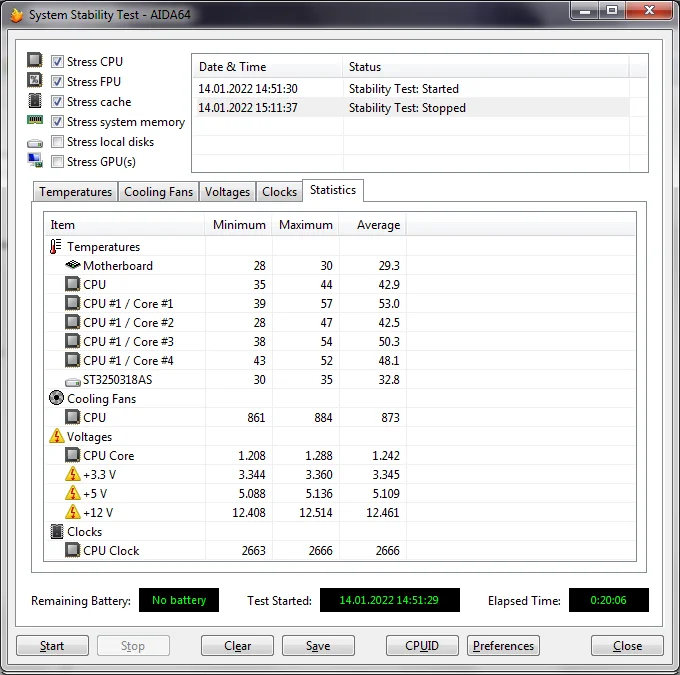This screenshot has height=675, width=680.
Task: Click the ST3250318AS row label
Action: coord(118,380)
